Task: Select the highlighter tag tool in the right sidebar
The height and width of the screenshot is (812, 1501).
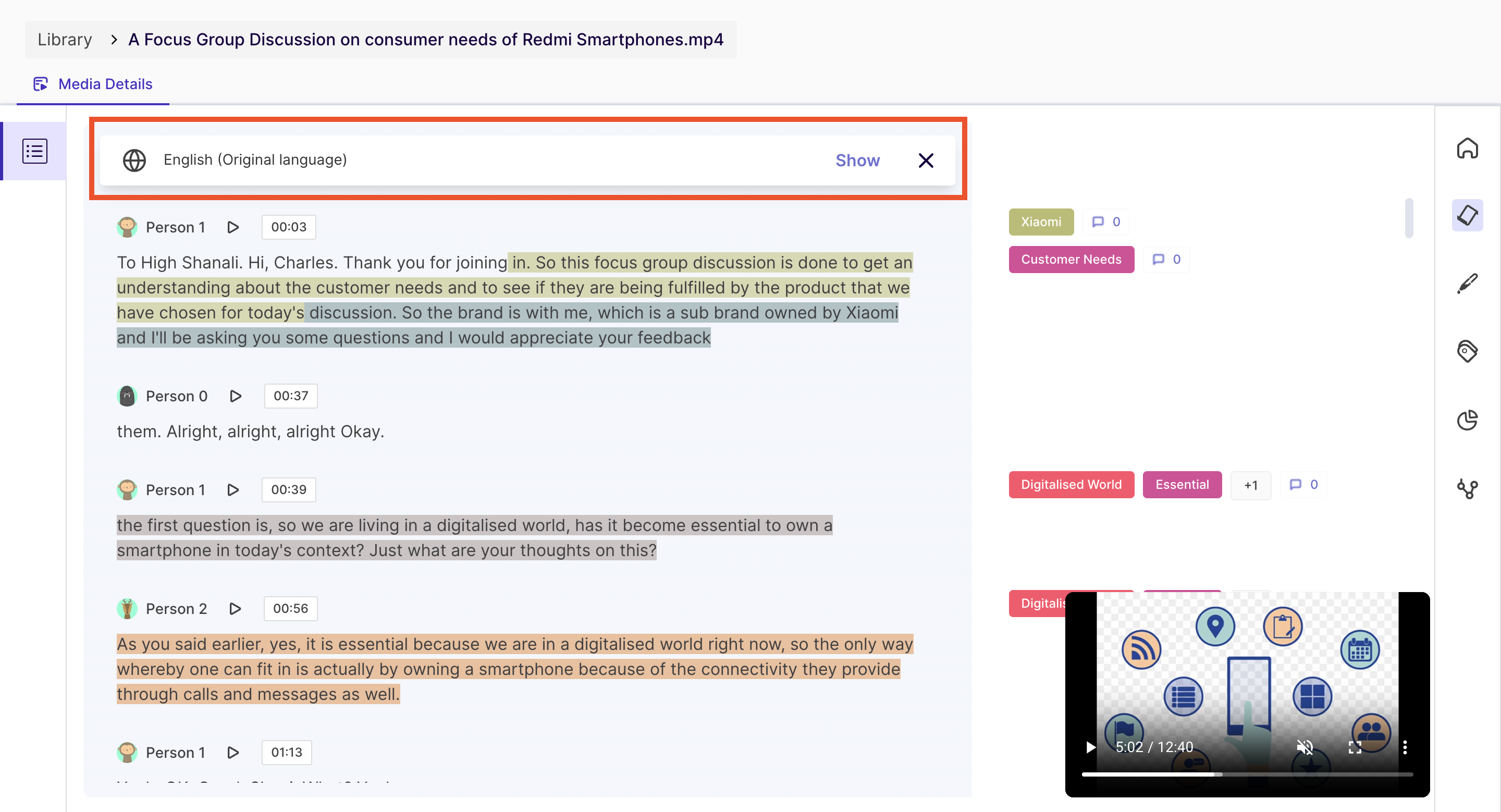Action: 1467,216
